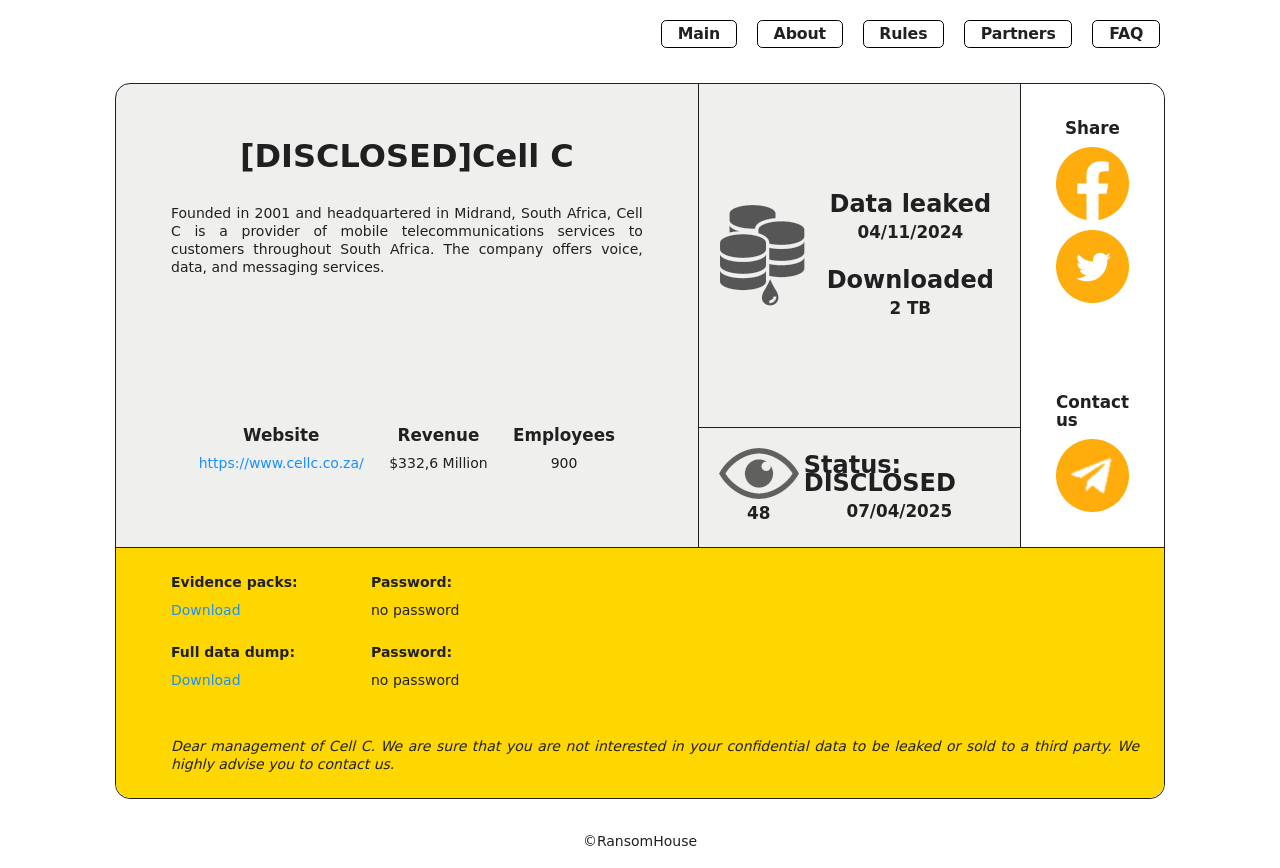Click the view count number 48
This screenshot has width=1280, height=868.
pos(758,514)
